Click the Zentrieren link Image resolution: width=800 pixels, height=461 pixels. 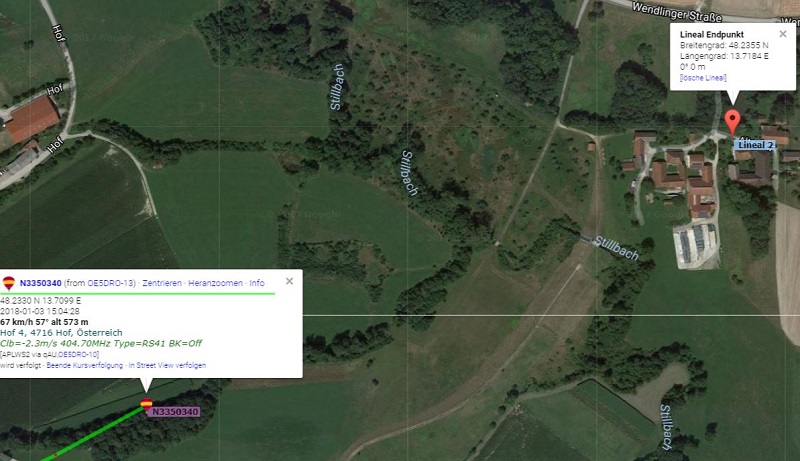coord(162,283)
